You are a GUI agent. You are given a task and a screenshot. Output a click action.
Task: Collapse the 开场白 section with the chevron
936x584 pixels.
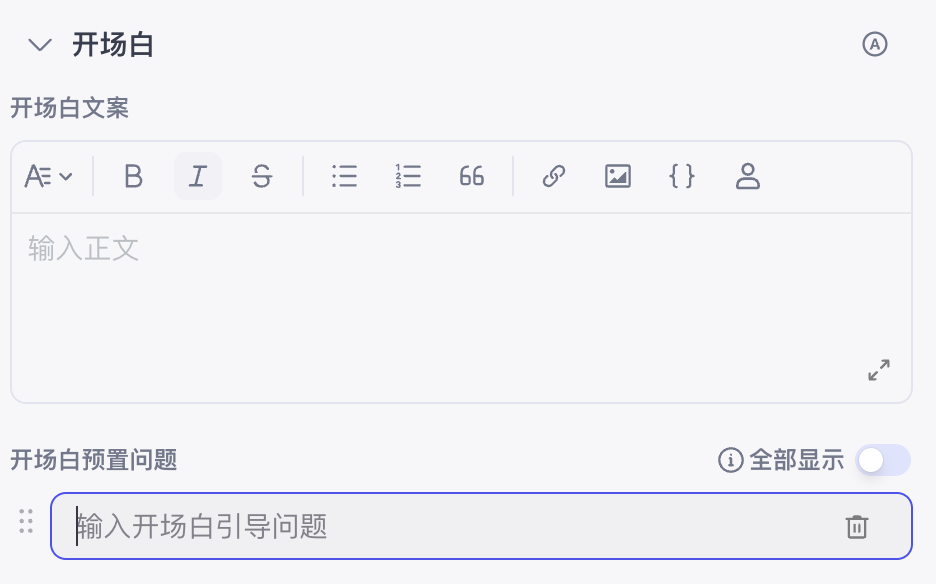(40, 45)
